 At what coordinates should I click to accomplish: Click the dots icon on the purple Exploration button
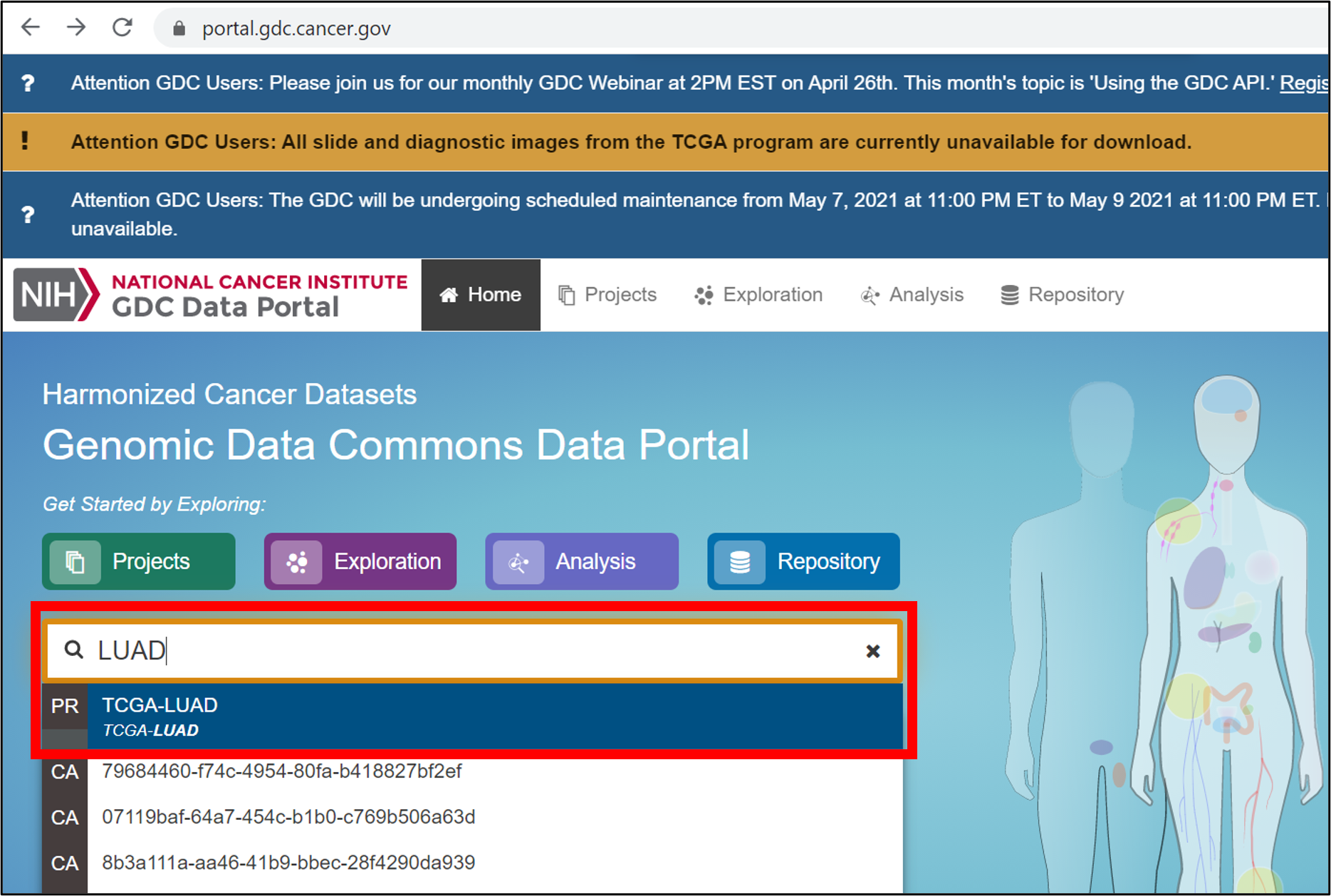297,562
